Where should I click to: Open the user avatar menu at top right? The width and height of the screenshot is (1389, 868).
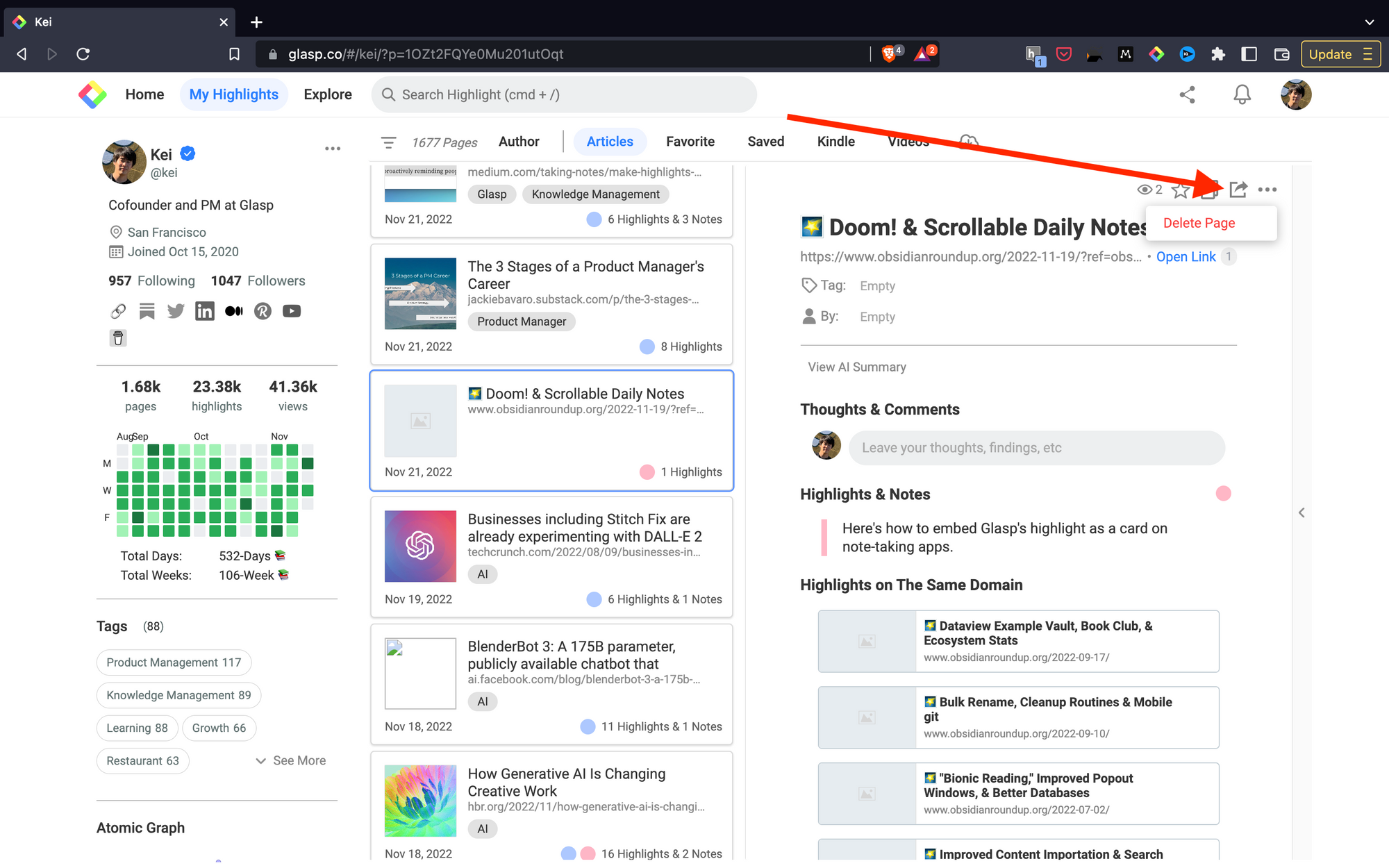tap(1296, 94)
